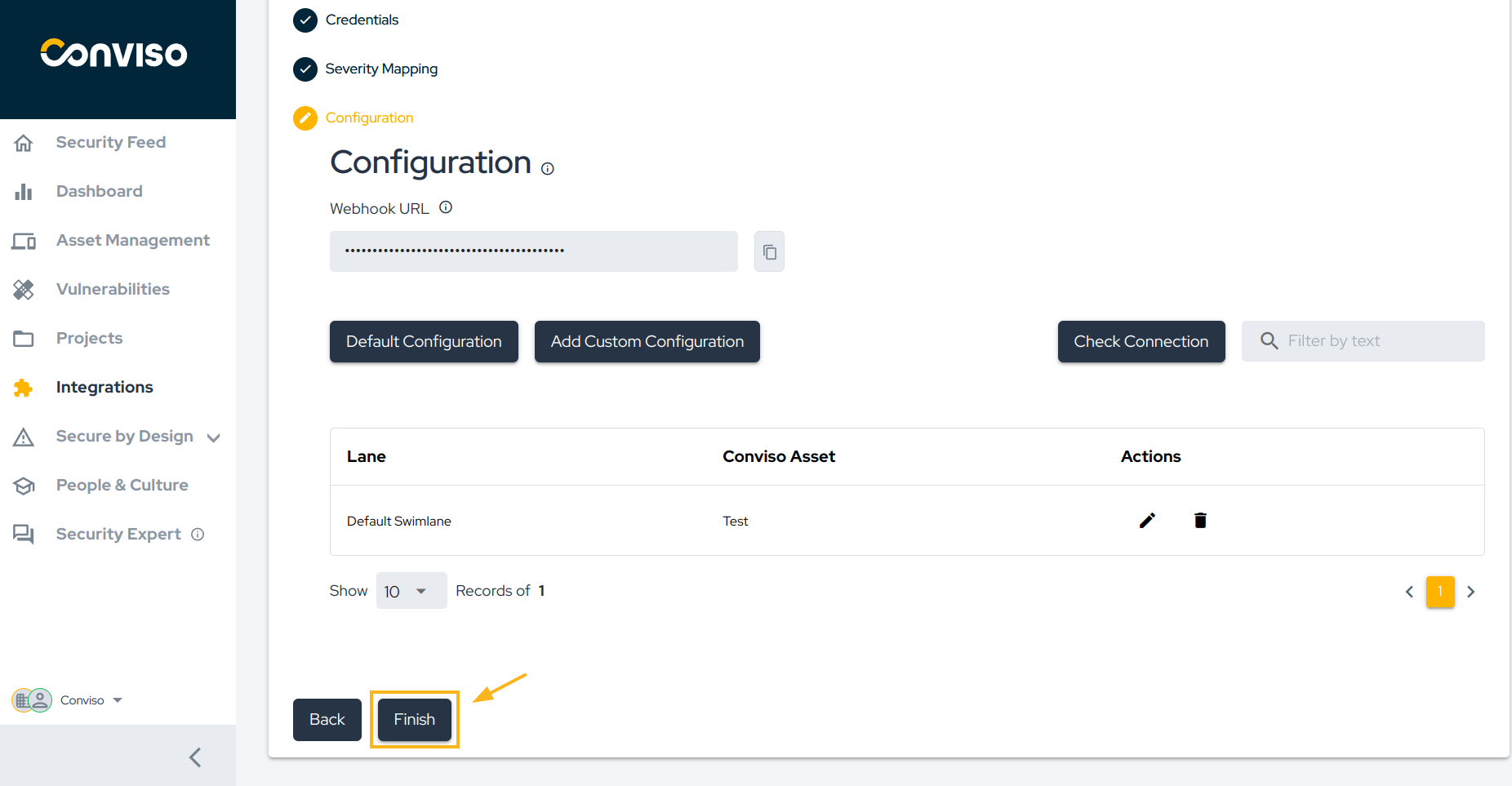Go to the Credentials step
The width and height of the screenshot is (1512, 786).
362,20
